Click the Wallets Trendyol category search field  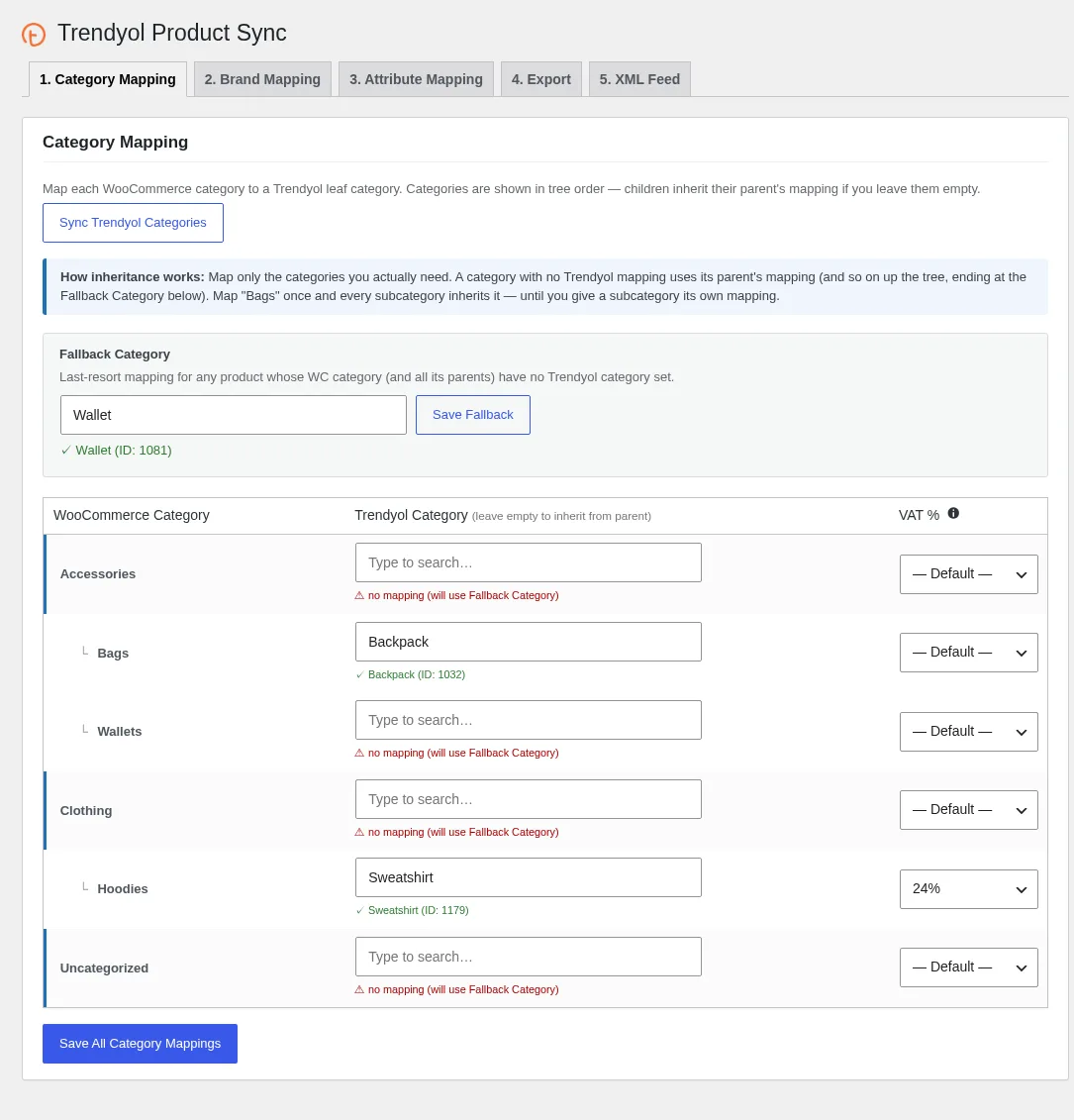coord(529,720)
